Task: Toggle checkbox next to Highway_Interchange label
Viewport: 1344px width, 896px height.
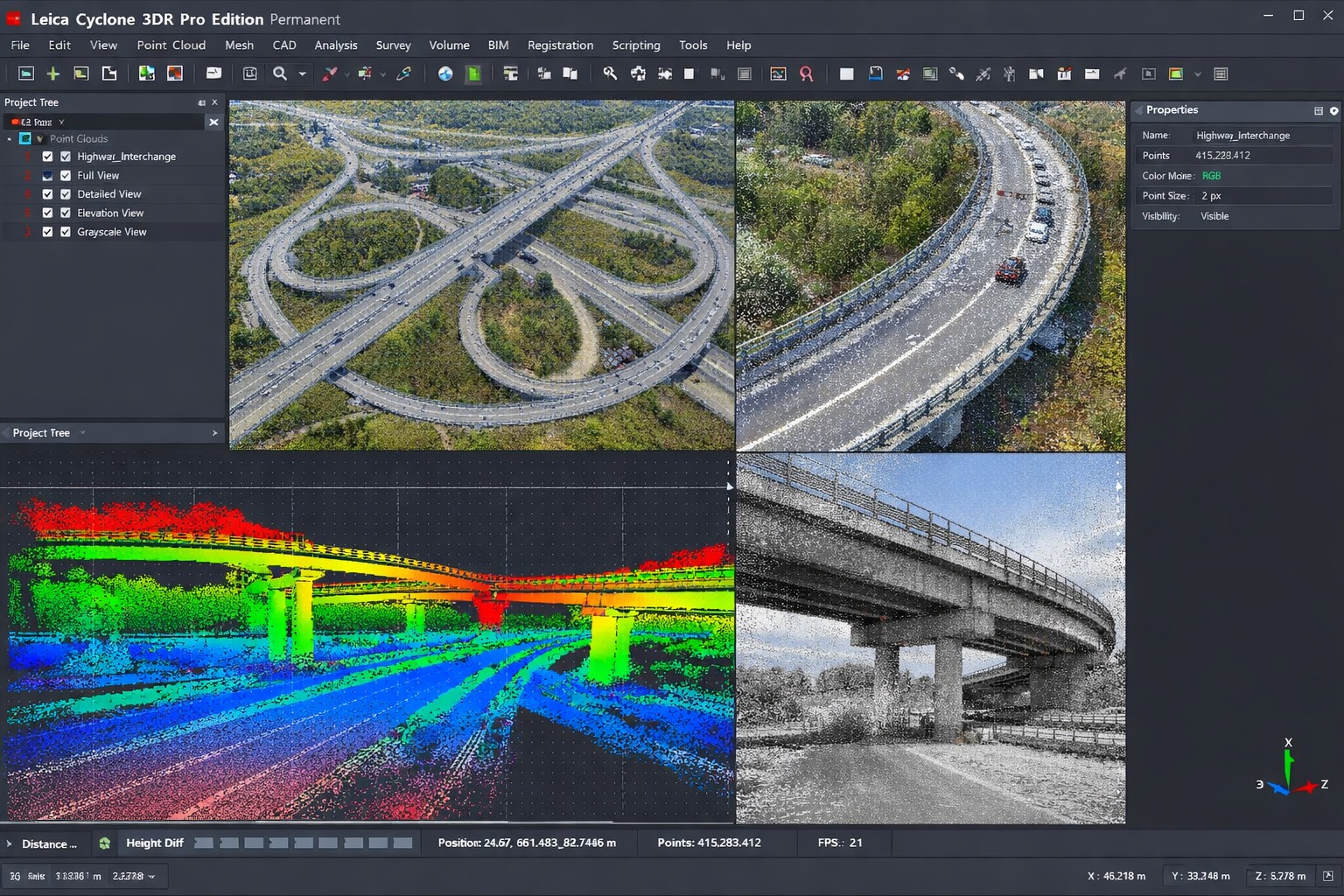Action: point(66,157)
